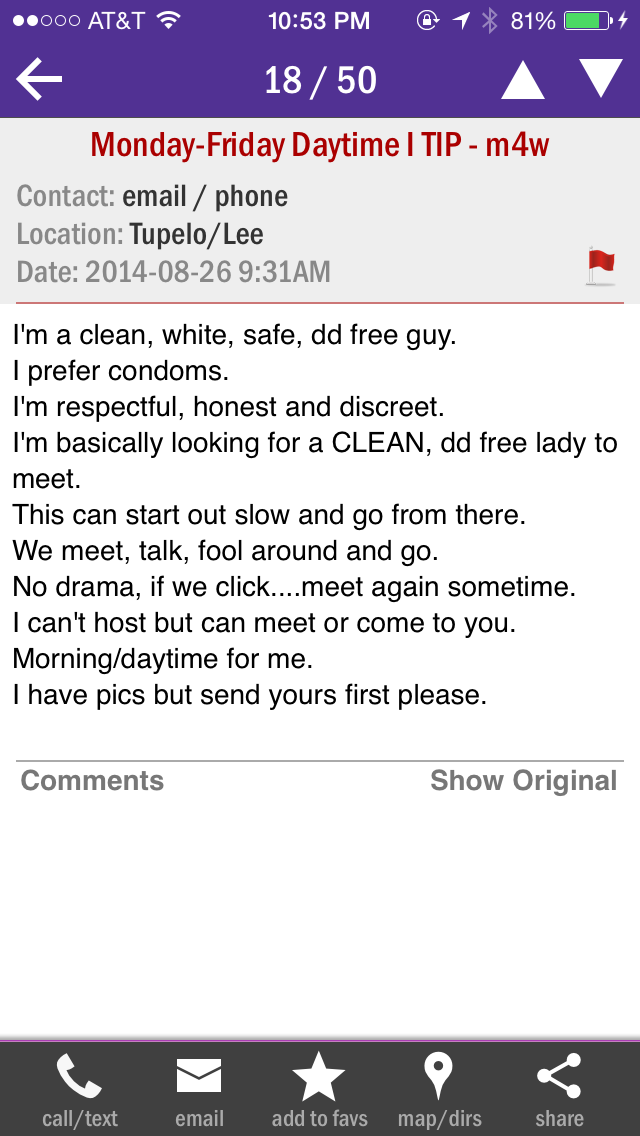Tap the Tupelo/Lee location text
The width and height of the screenshot is (640, 1136).
(196, 234)
